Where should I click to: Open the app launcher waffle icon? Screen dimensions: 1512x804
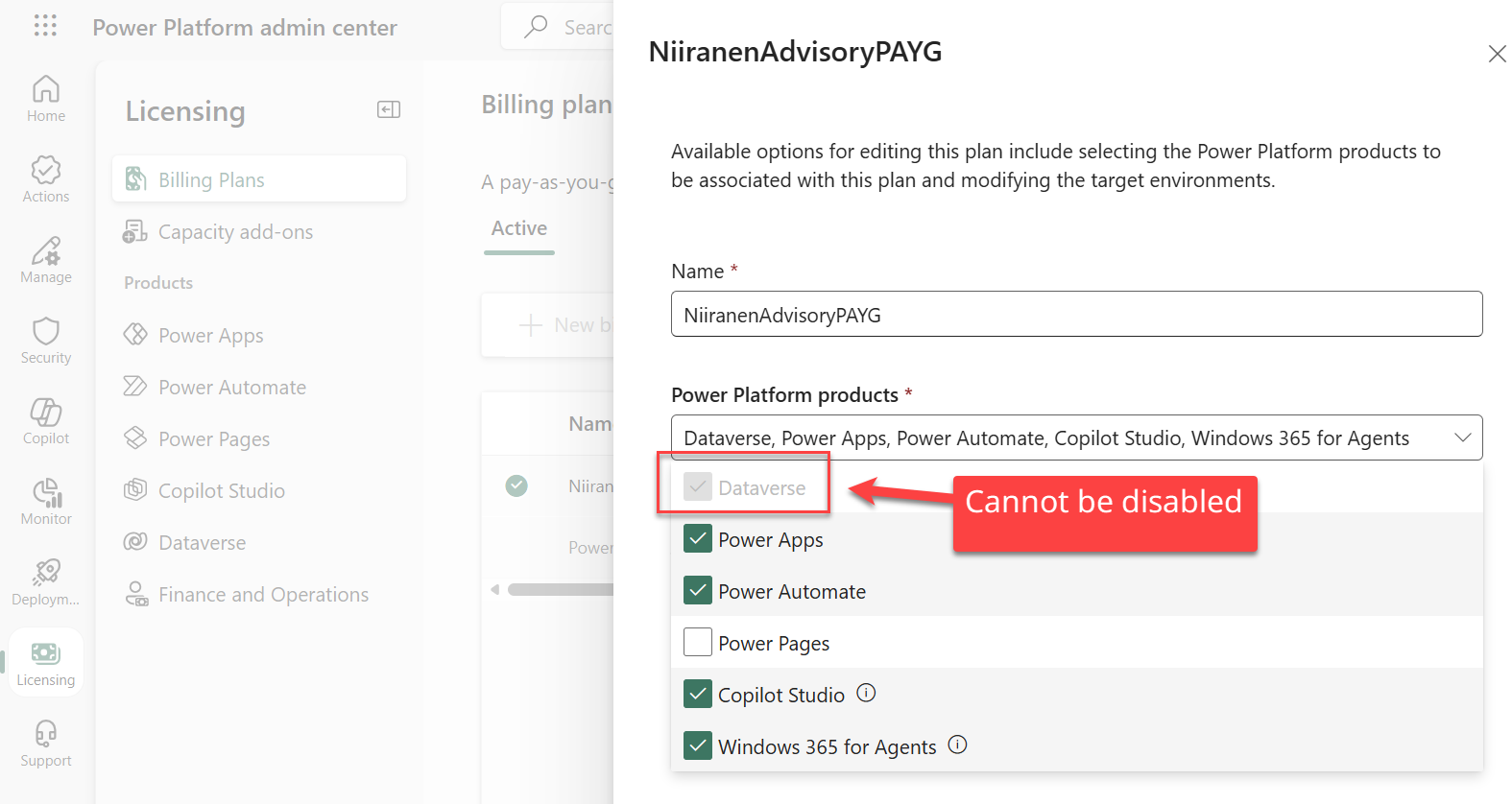click(x=45, y=26)
